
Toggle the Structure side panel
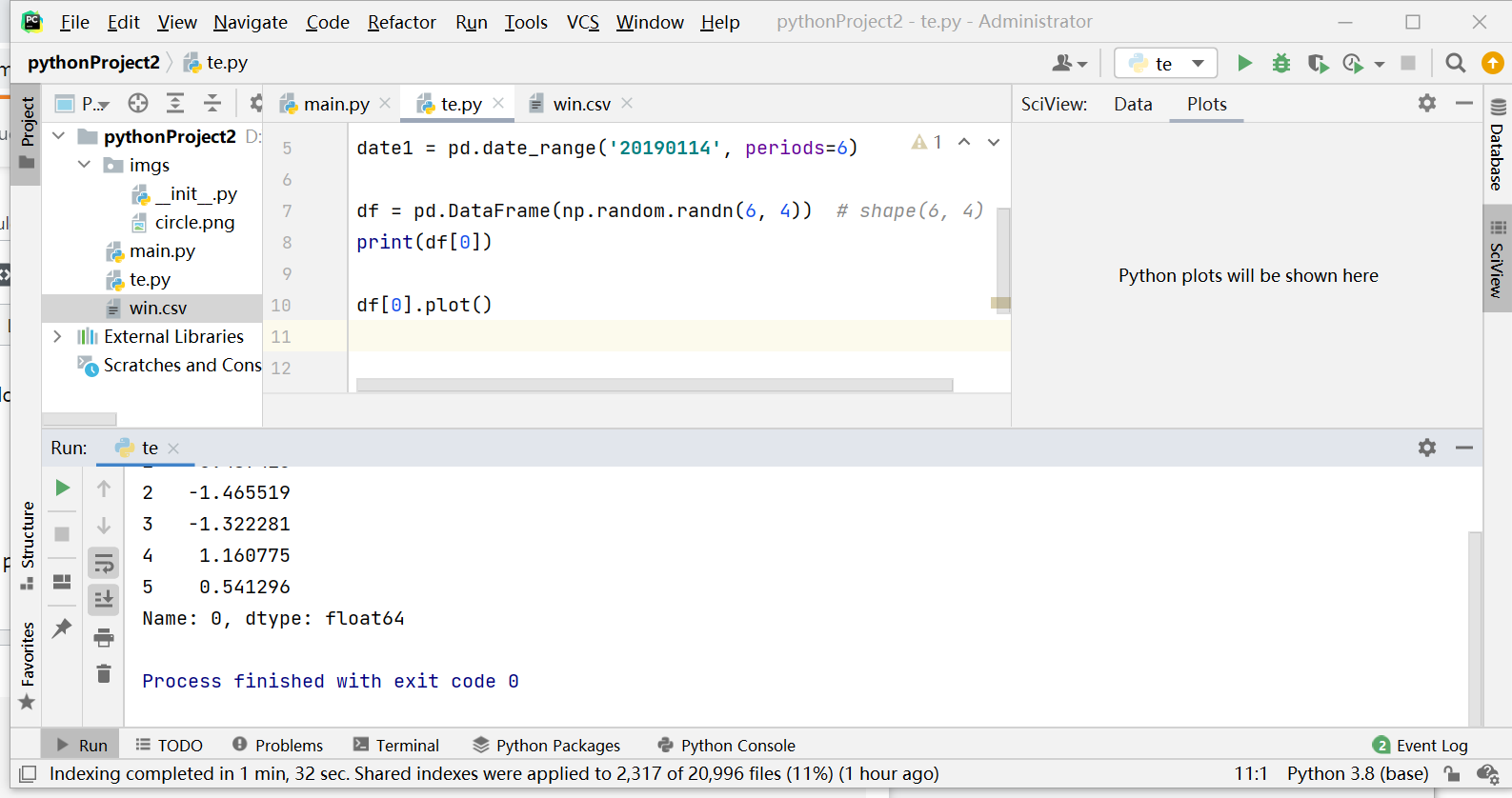click(28, 545)
